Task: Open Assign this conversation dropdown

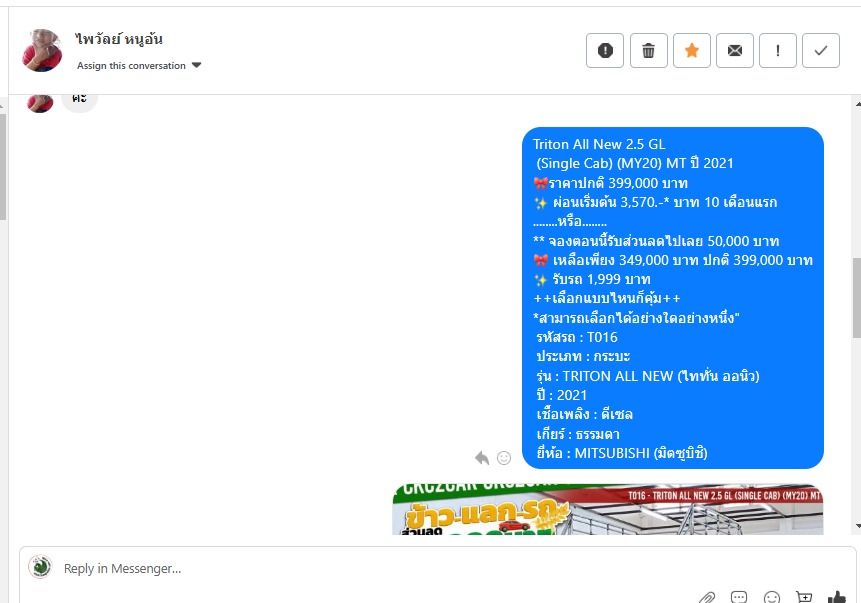Action: click(139, 65)
